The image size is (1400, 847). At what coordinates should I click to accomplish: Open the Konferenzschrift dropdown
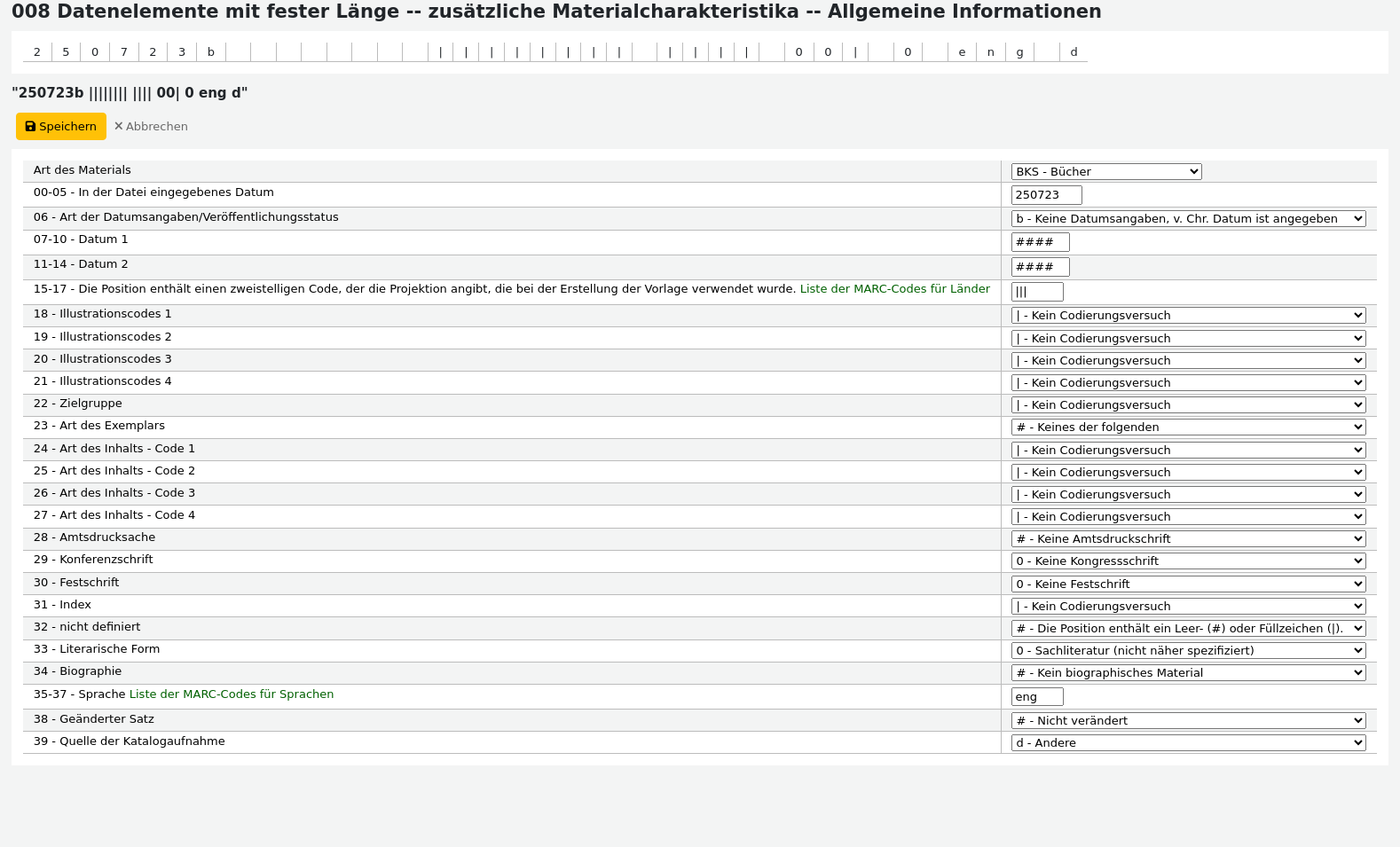(x=1187, y=561)
